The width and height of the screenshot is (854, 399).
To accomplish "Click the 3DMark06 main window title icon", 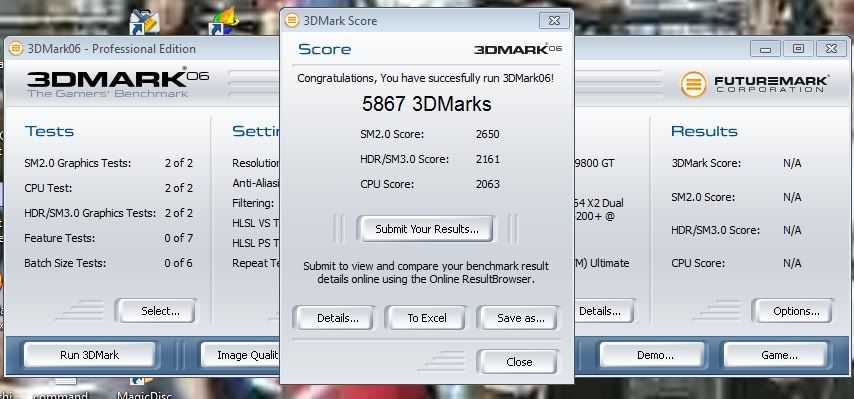I will point(16,48).
